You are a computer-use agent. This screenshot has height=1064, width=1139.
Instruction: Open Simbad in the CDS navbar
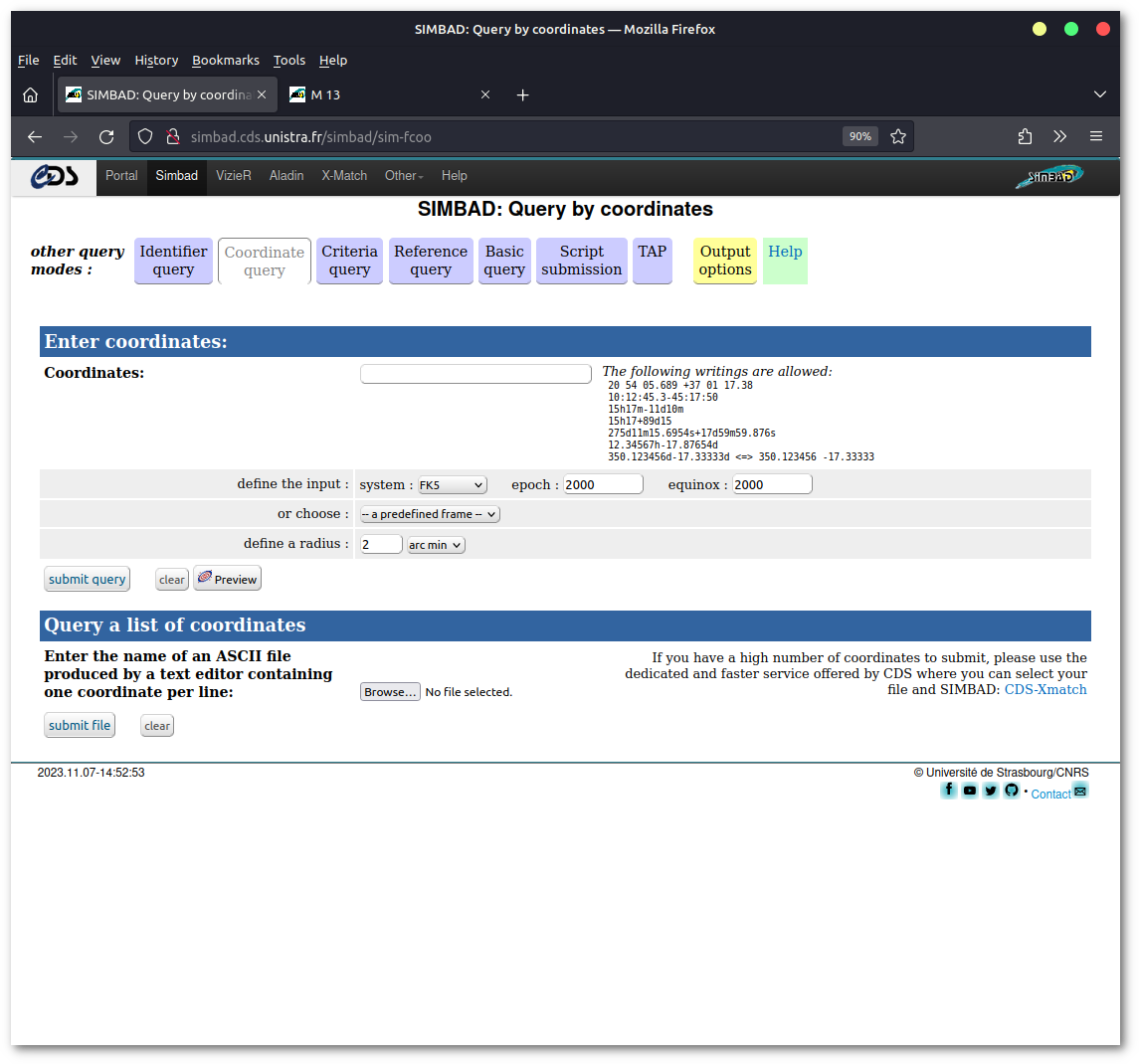[176, 176]
